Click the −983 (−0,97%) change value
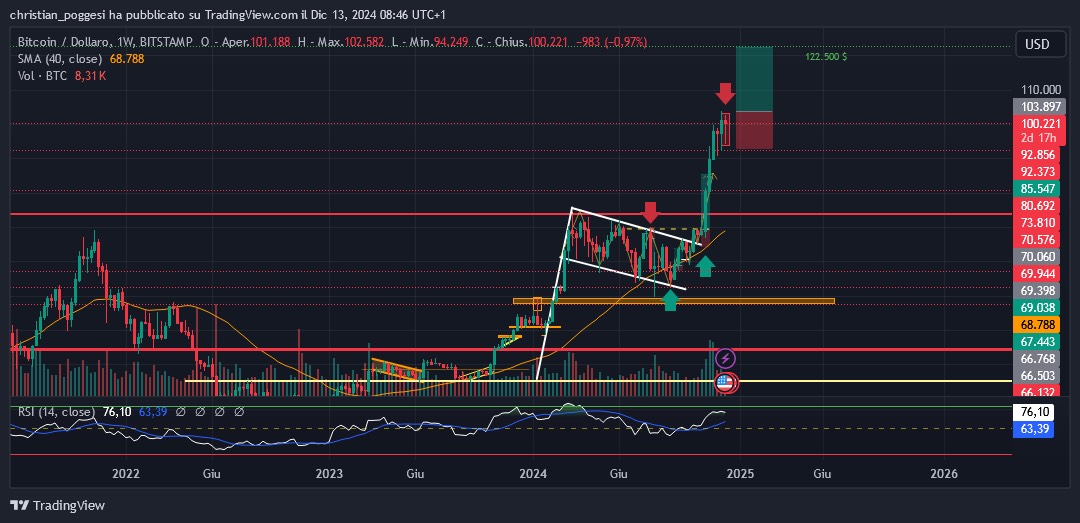Screen dimensions: 1080x523 [x=610, y=42]
